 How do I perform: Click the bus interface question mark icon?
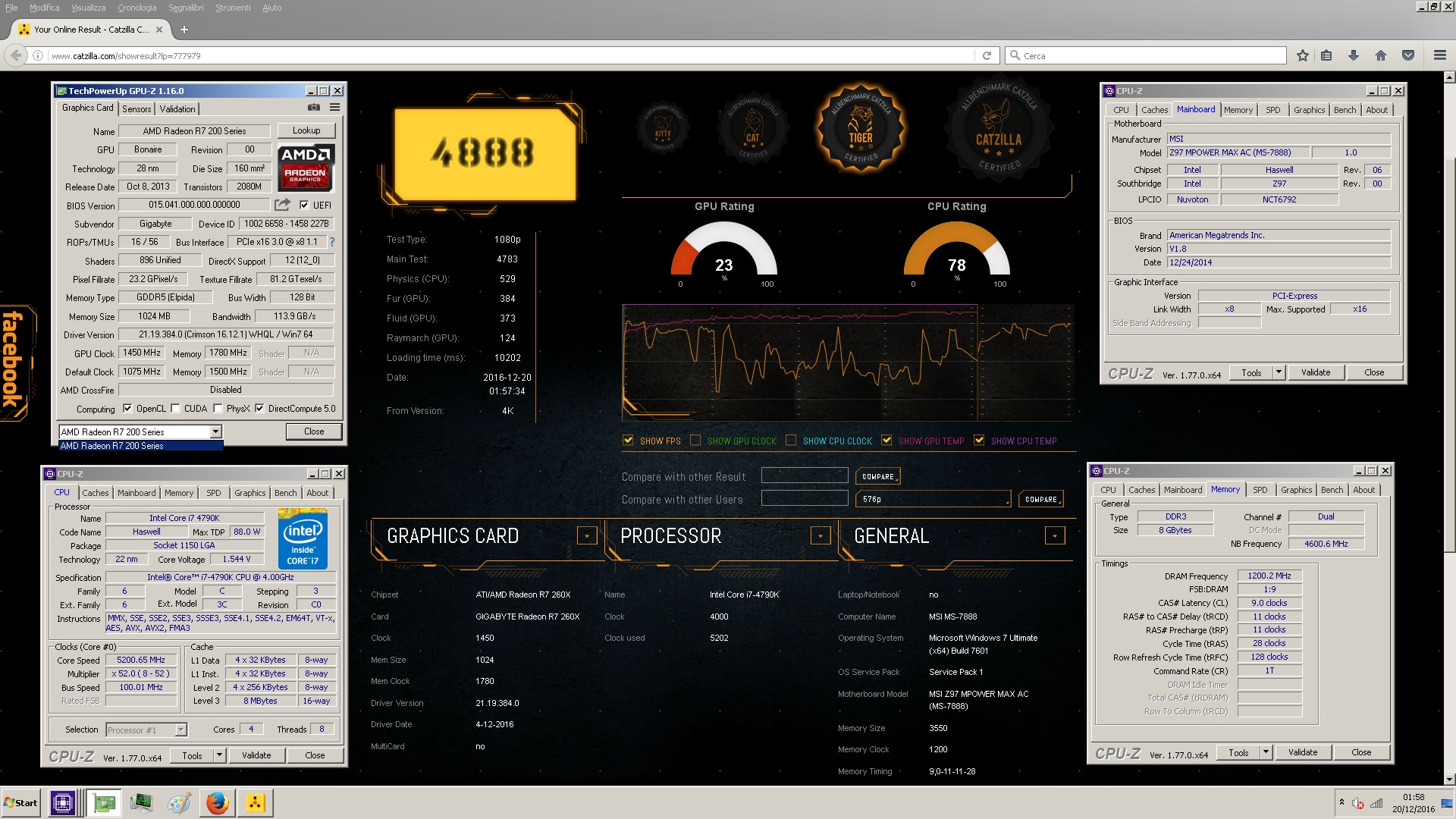(331, 242)
